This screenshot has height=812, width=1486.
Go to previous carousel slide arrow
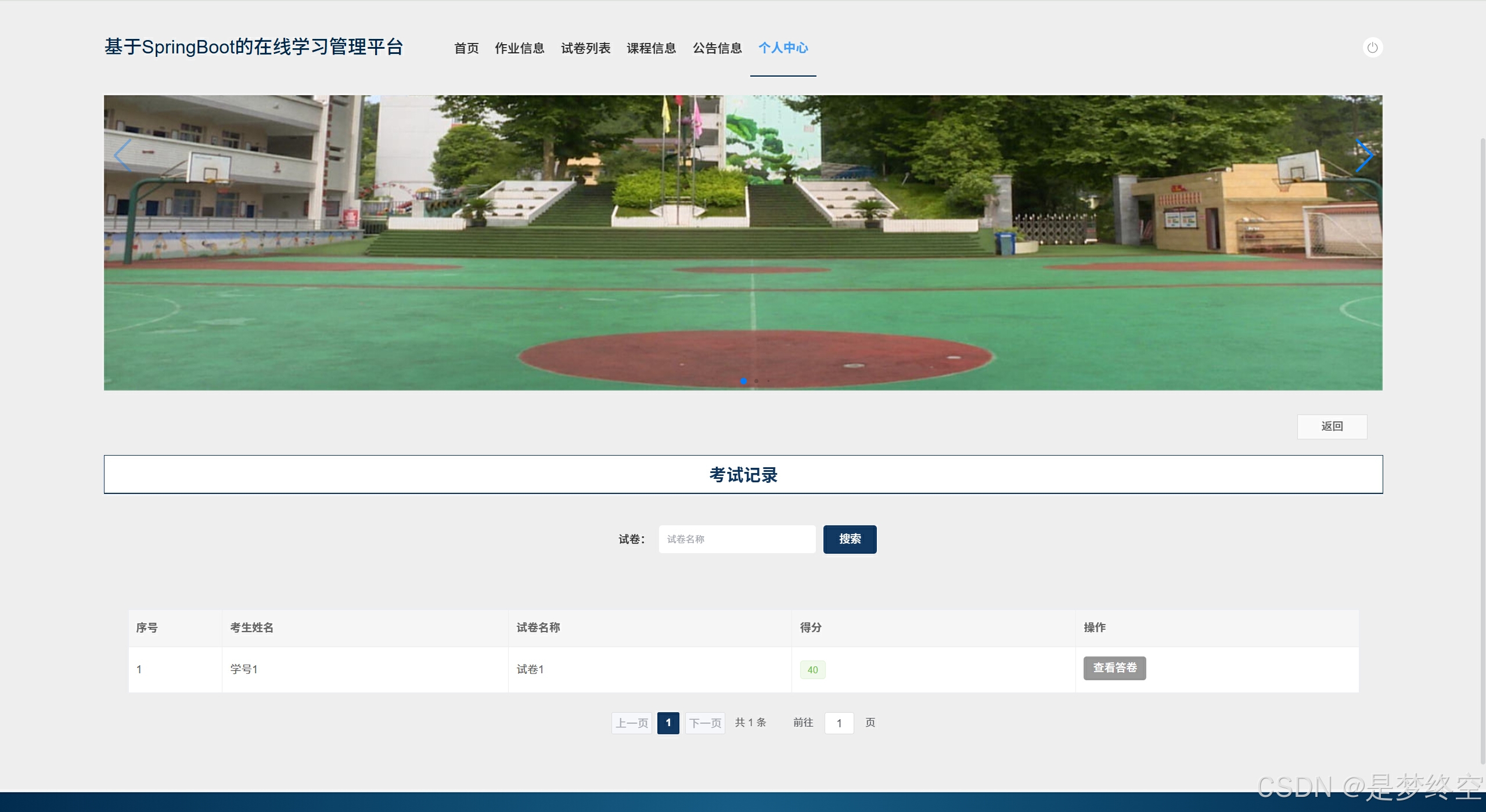coord(123,156)
